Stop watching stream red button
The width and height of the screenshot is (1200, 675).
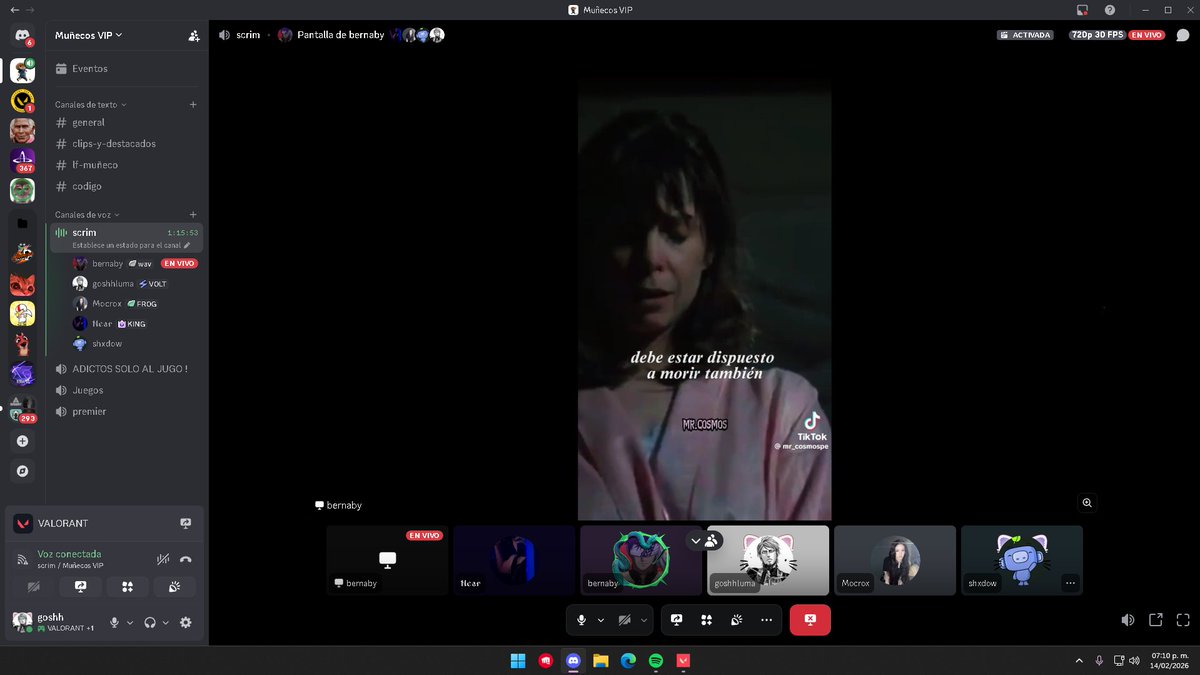[810, 620]
